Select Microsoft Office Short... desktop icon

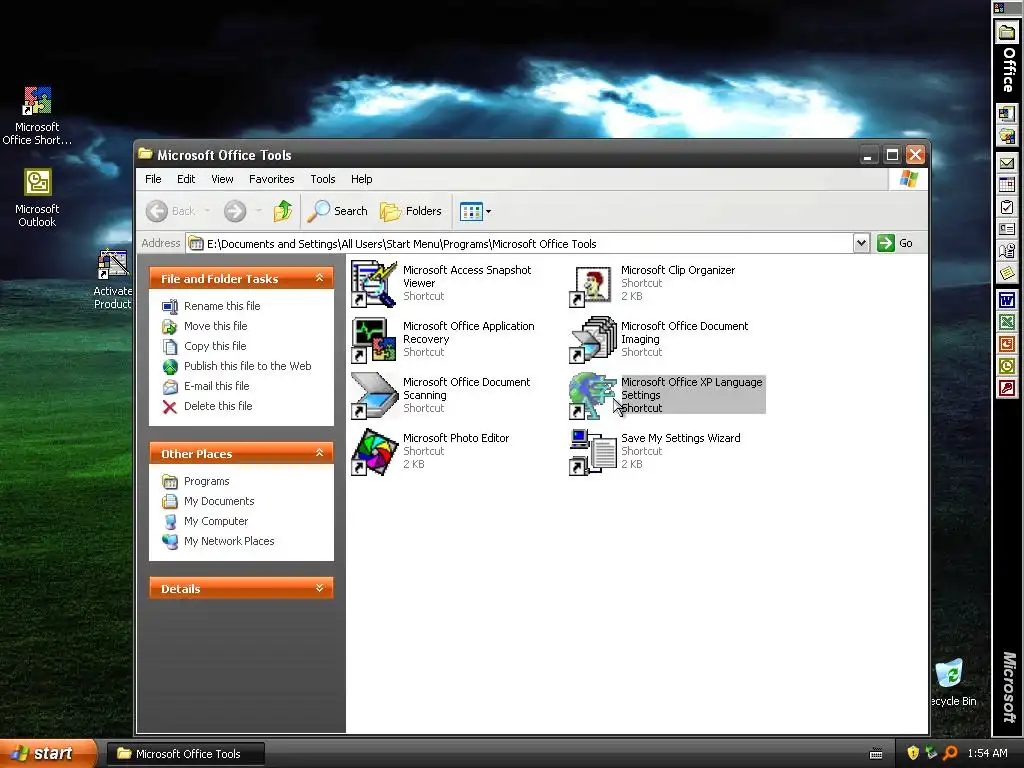click(x=37, y=116)
